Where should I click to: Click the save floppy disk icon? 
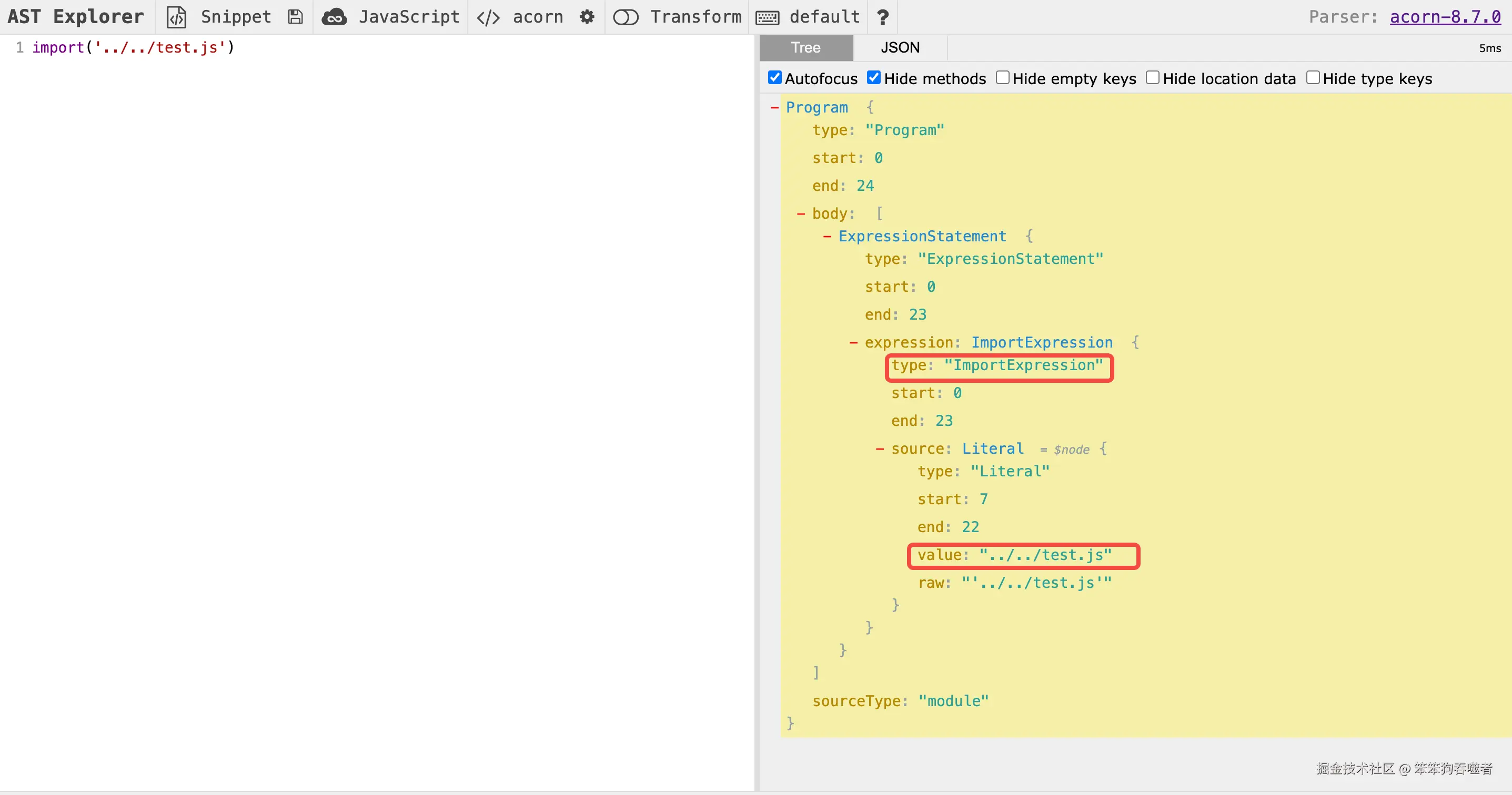coord(295,17)
